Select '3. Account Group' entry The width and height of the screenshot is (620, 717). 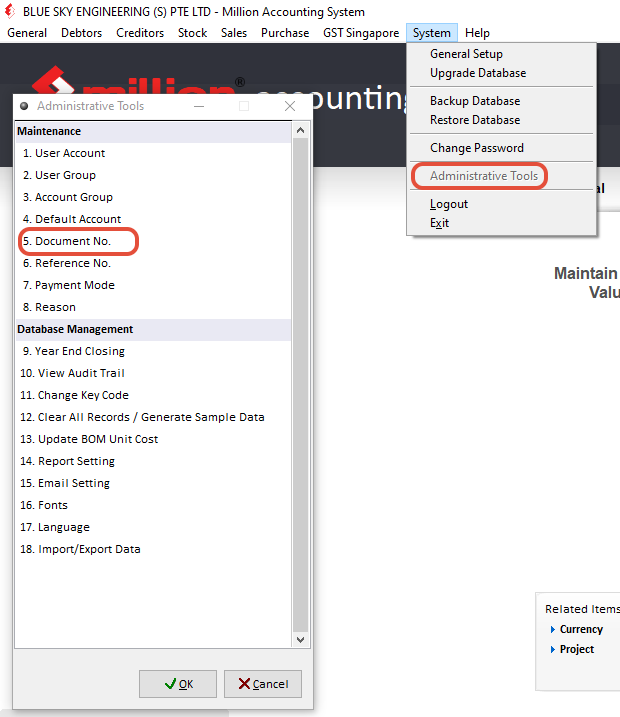point(154,197)
